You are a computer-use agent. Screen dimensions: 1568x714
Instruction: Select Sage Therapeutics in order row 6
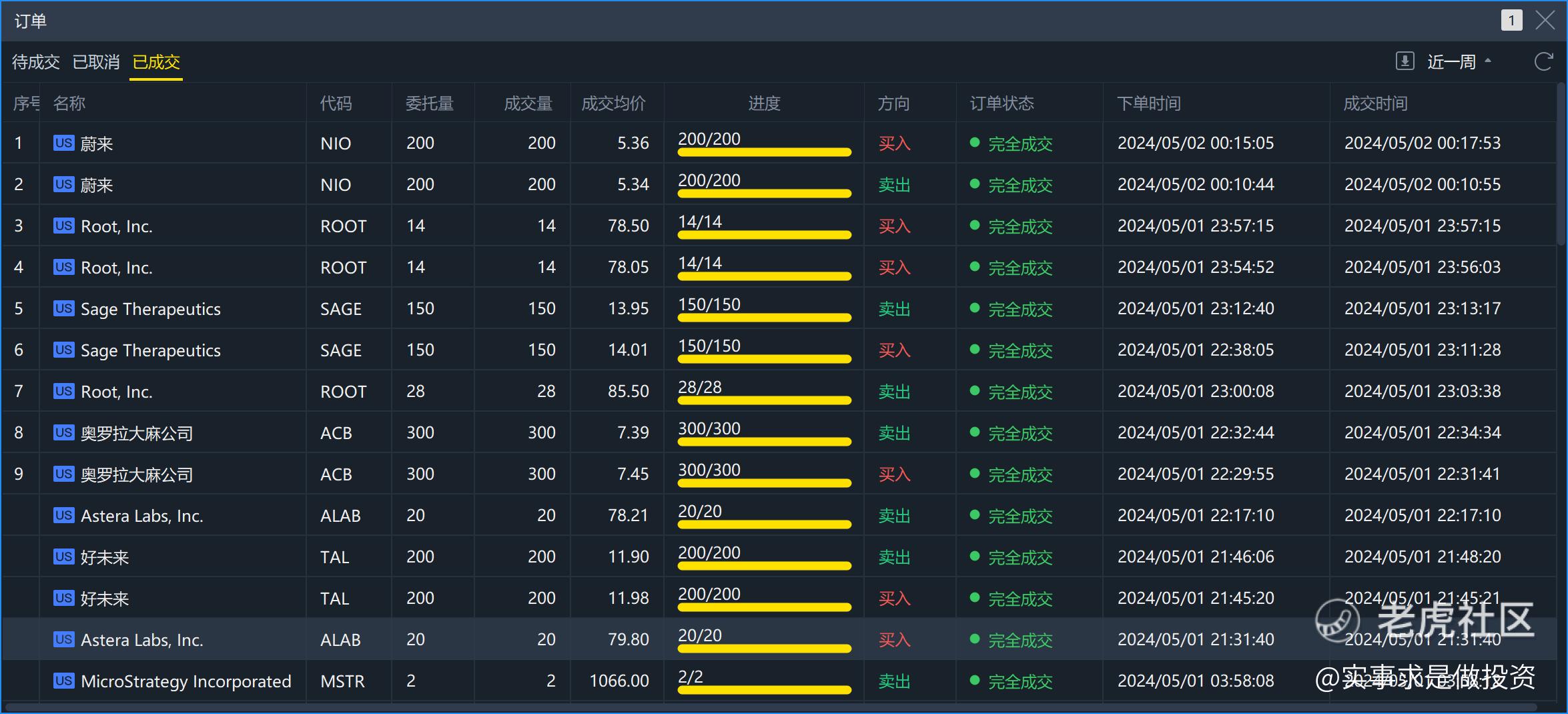(x=151, y=350)
